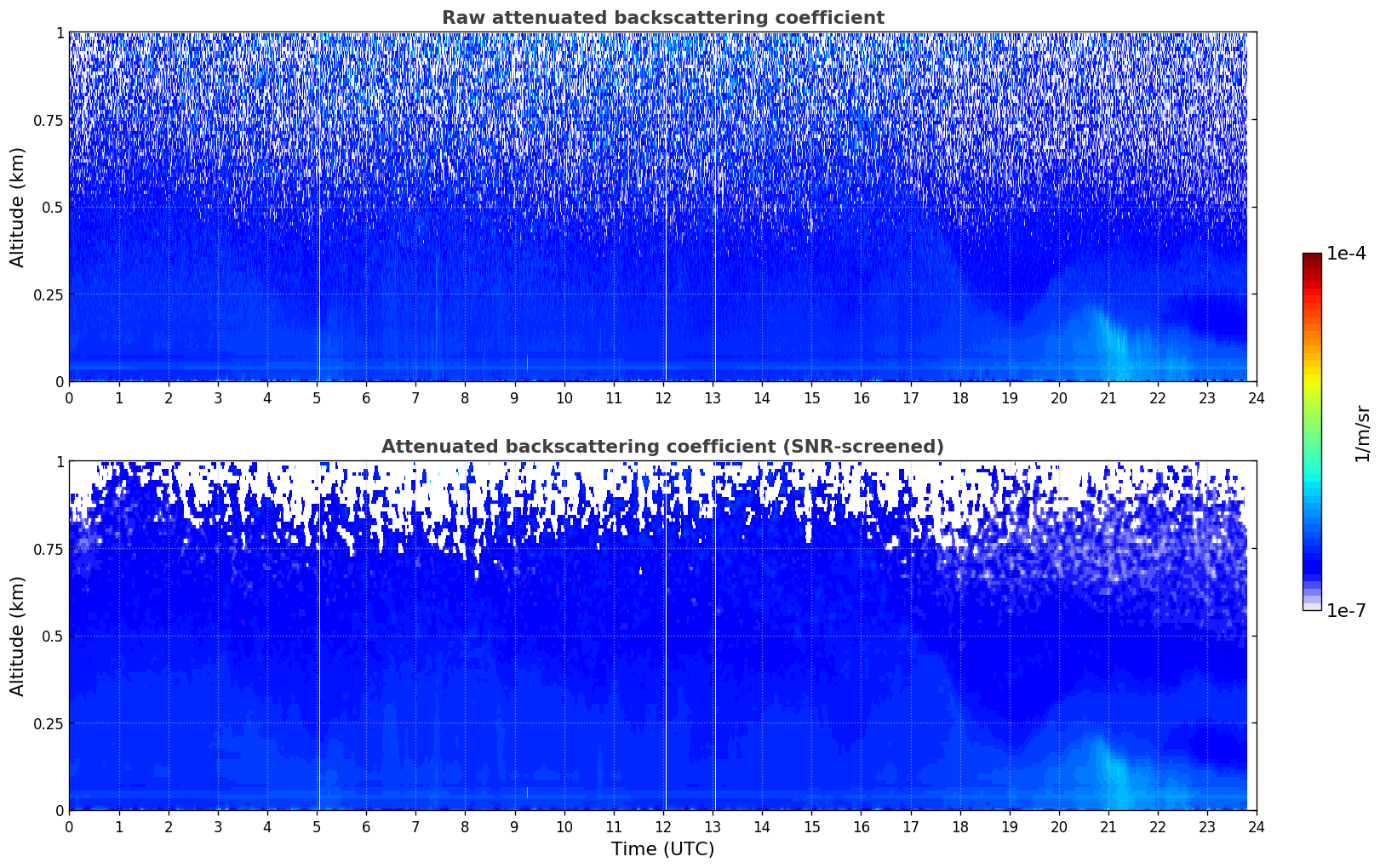Click the '24' tick on the bottom time axis
1380x868 pixels.
point(1257,826)
